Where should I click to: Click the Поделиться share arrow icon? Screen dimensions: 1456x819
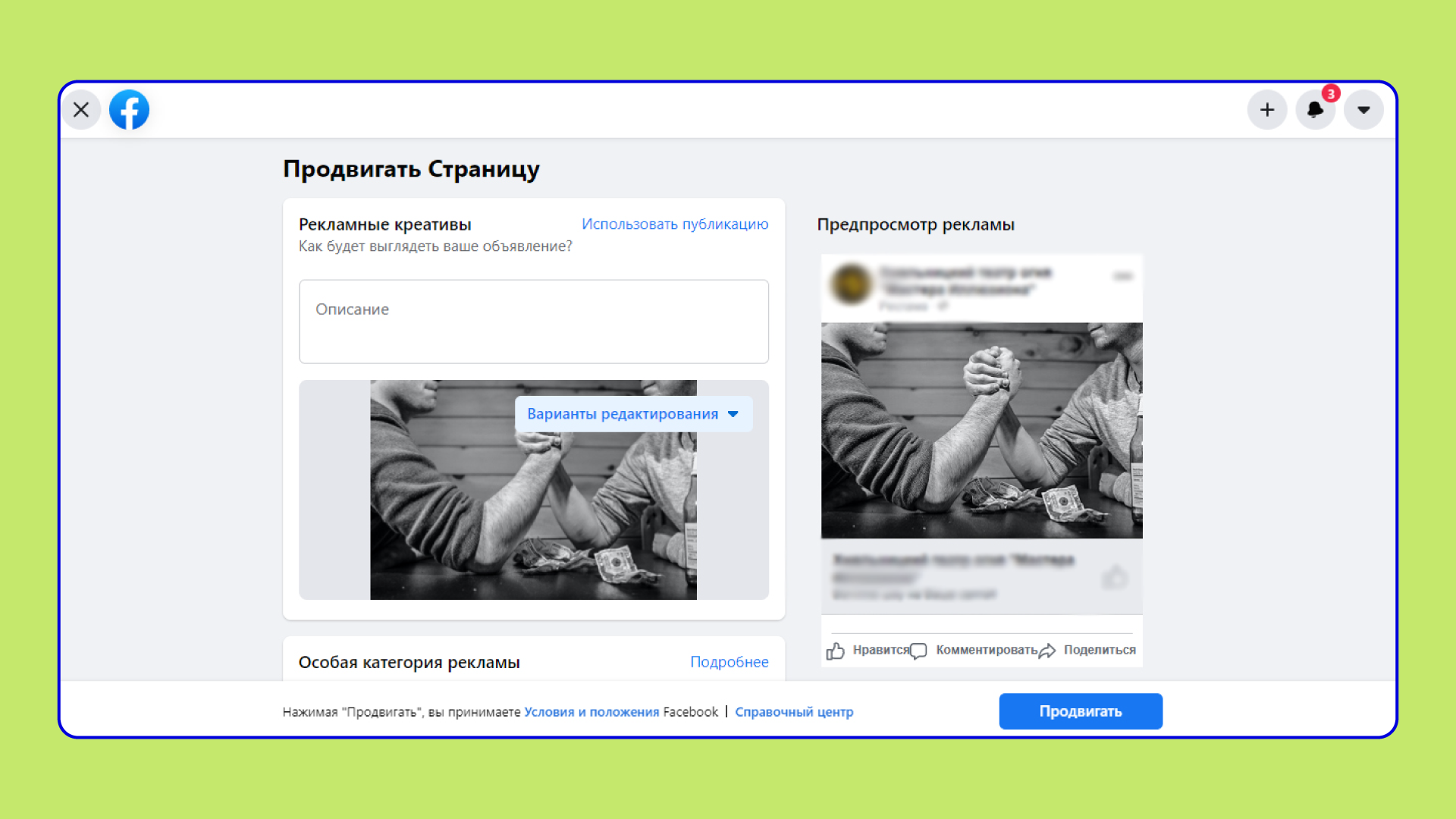1048,651
